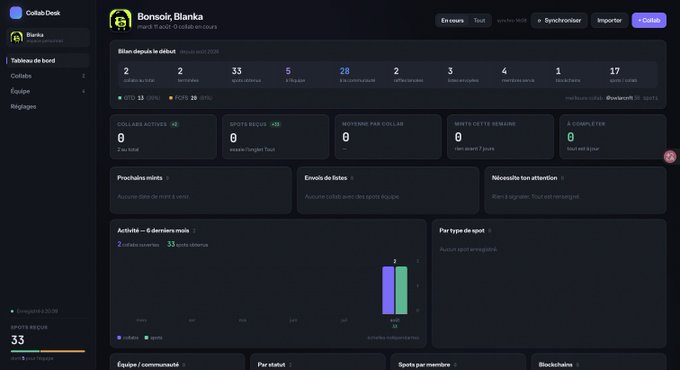Click the "Bonsoir, Blanka" greeting heading
Screen dimensions: 680x370
click(x=170, y=16)
